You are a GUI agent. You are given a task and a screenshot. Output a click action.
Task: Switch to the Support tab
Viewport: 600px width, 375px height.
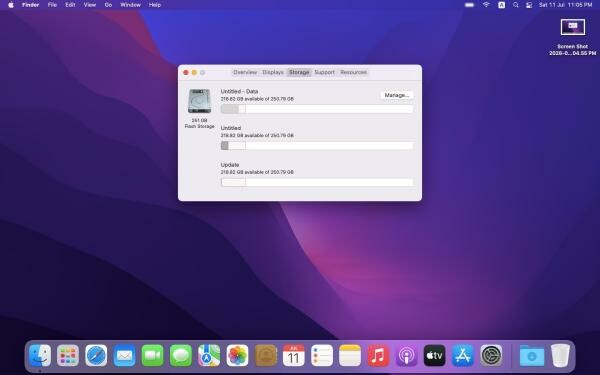(x=324, y=72)
